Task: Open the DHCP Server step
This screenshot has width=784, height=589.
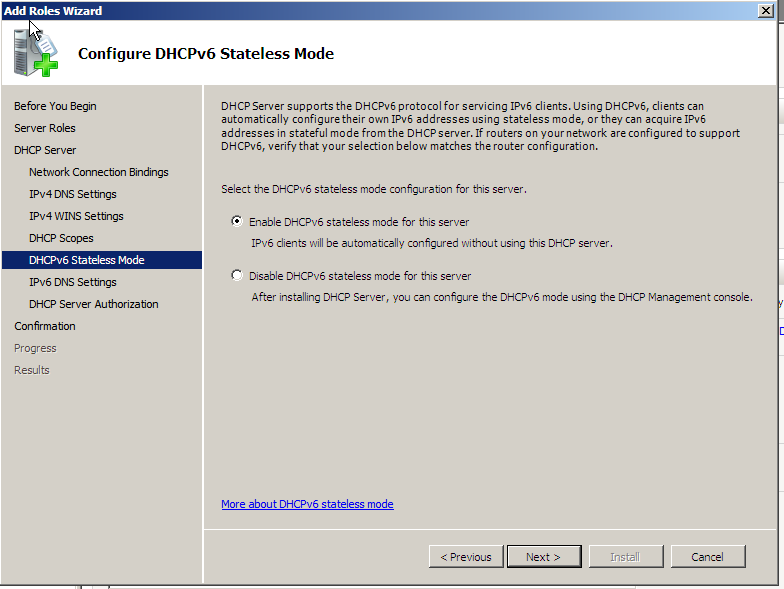Action: (x=45, y=150)
